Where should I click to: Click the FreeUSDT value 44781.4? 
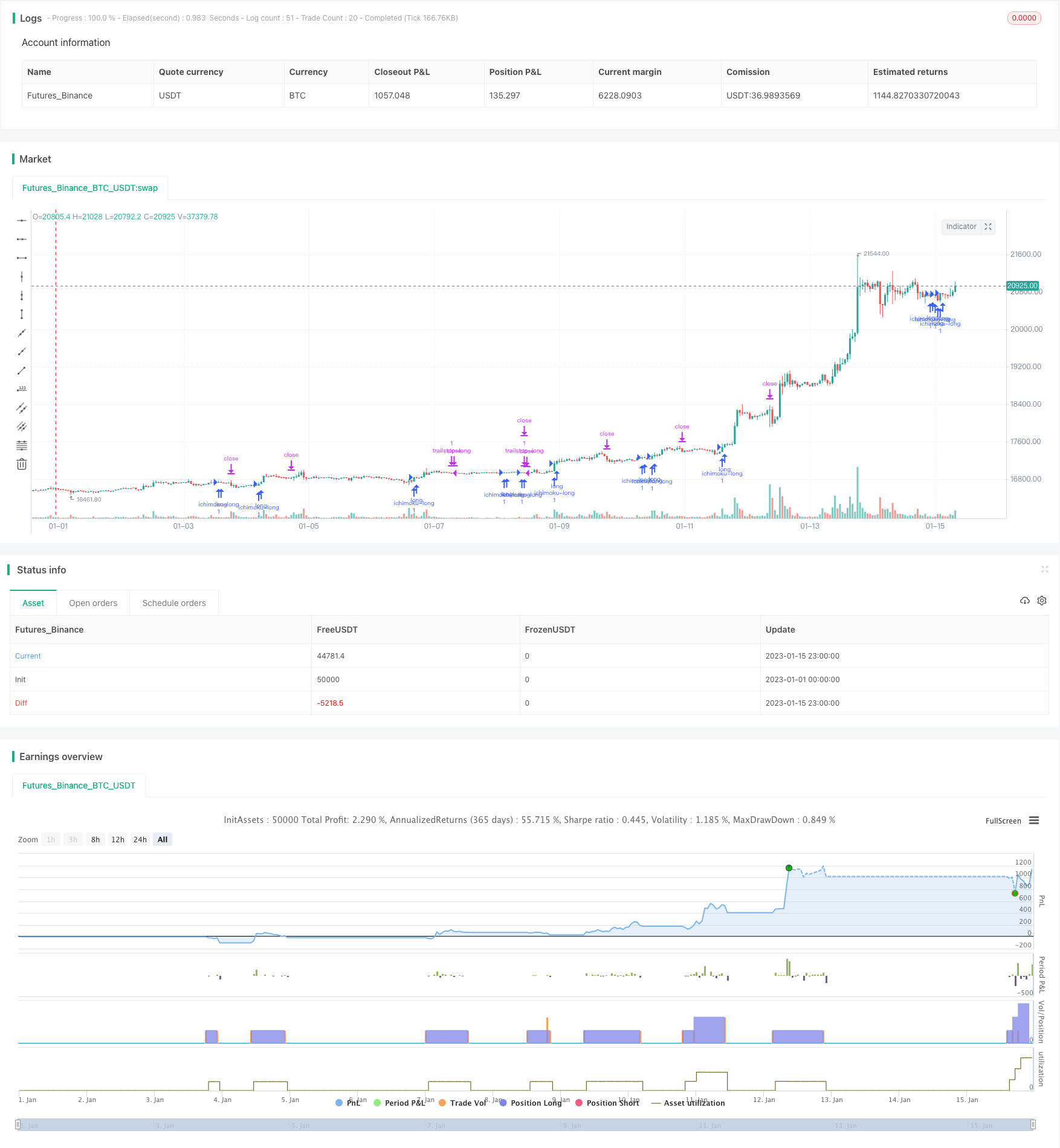click(331, 656)
